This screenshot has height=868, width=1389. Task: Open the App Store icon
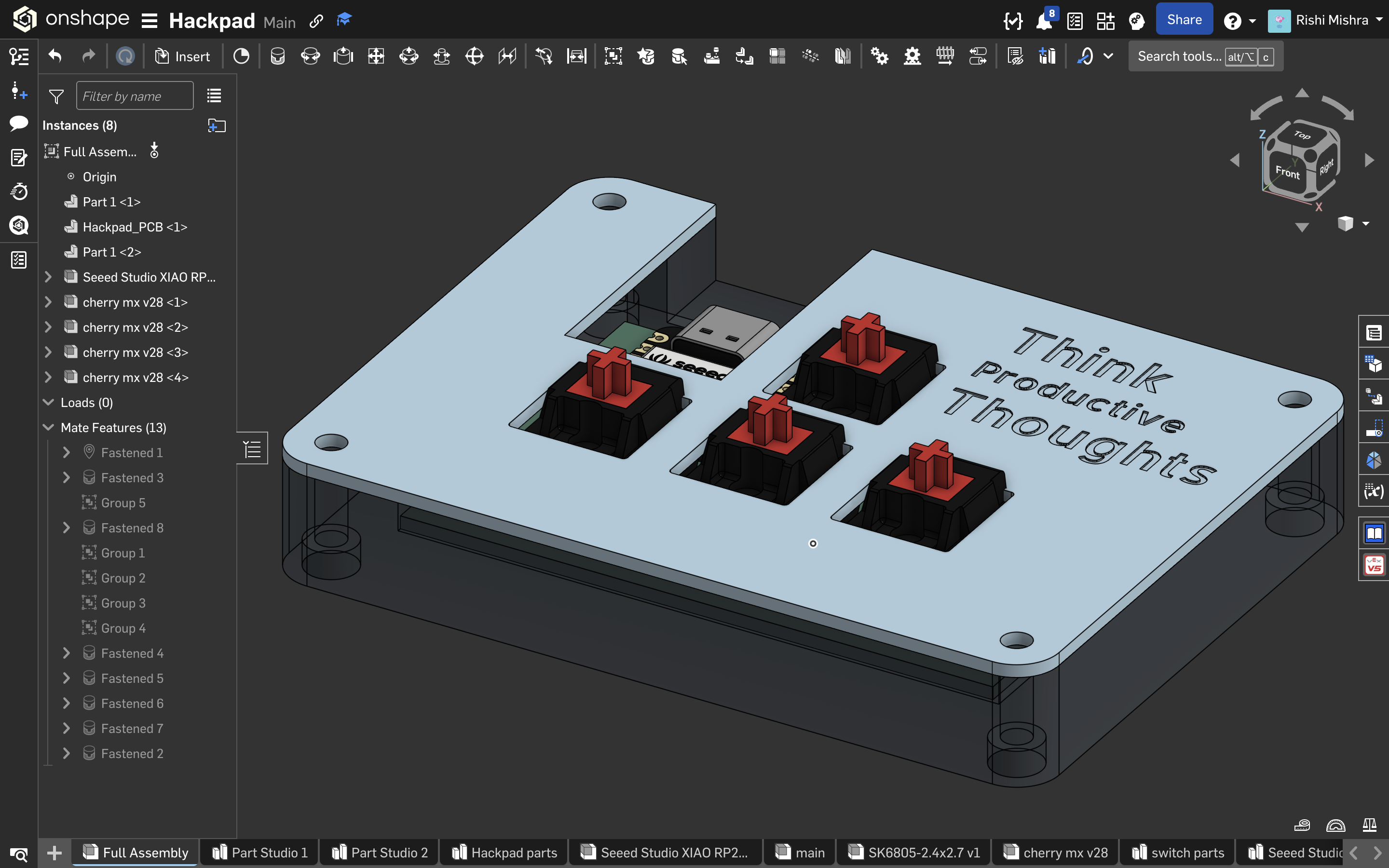(1105, 21)
